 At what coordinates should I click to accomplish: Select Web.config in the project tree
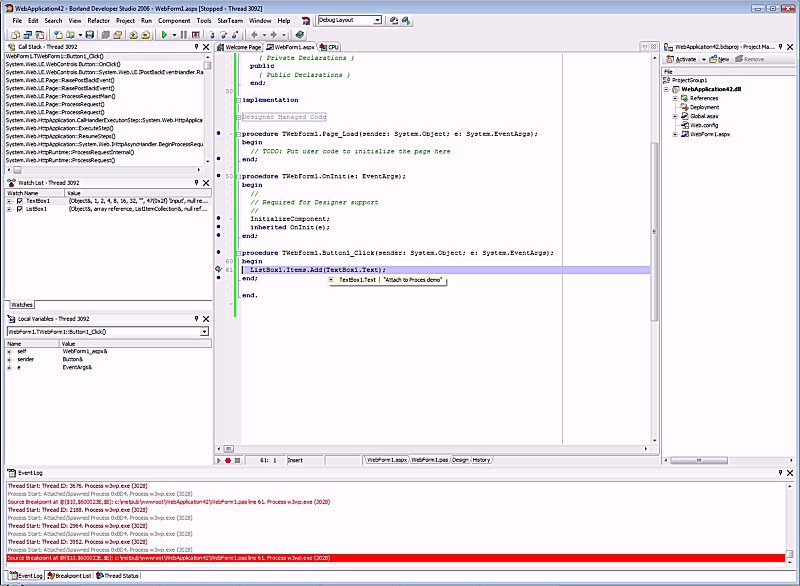coord(704,125)
